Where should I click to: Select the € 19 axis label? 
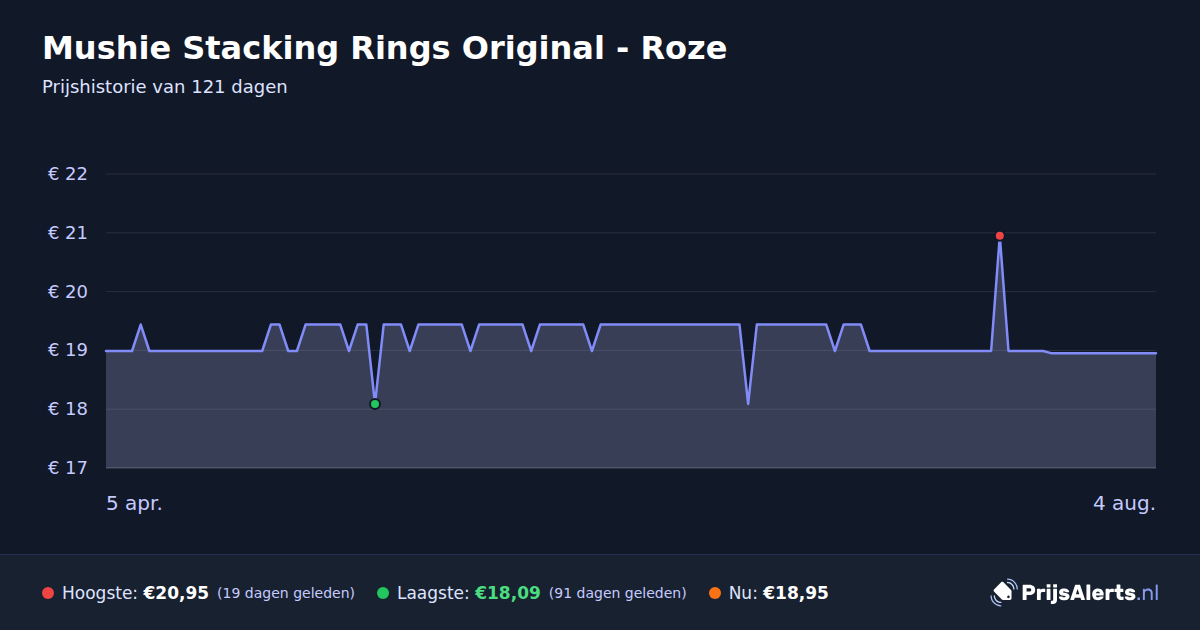coord(68,351)
